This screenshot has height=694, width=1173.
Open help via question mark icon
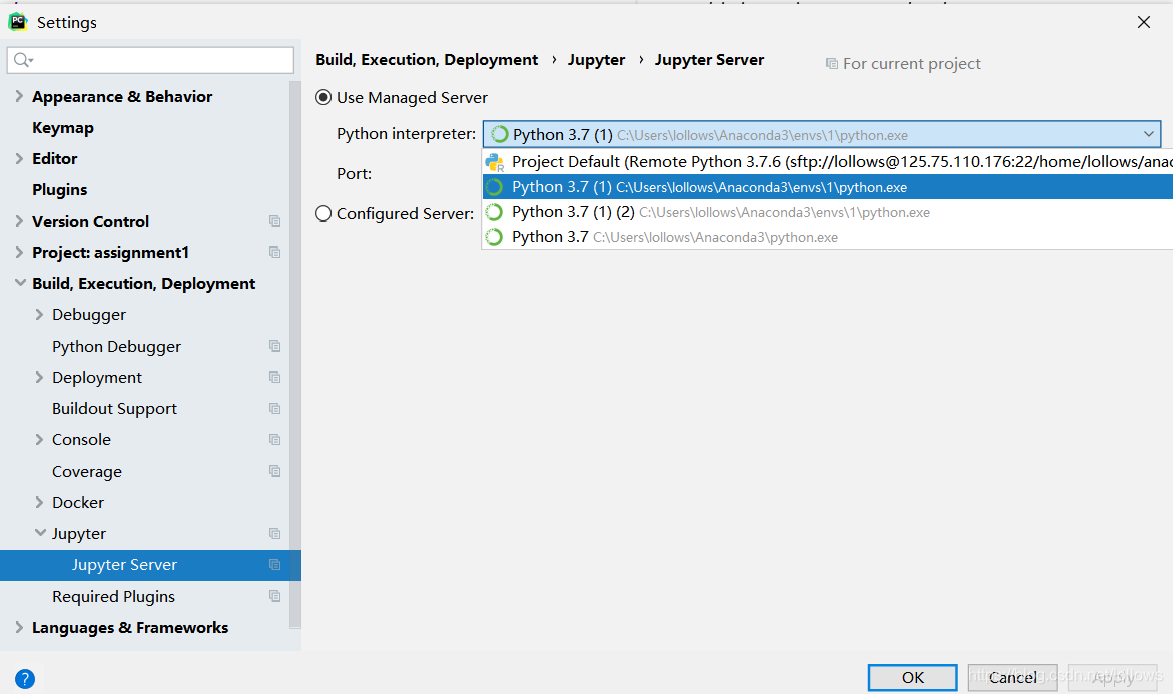25,678
